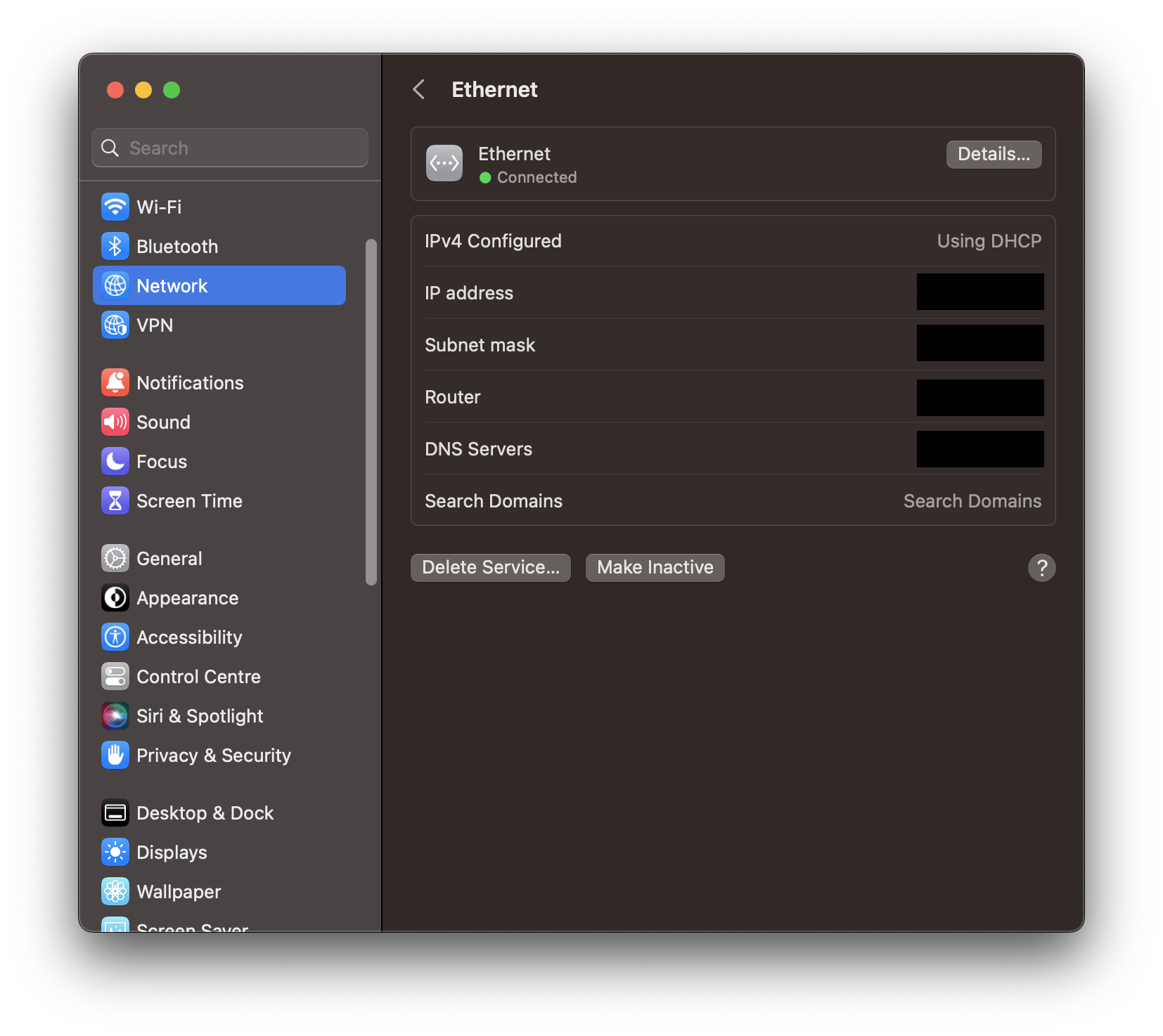Open Wallpaper label in sidebar
This screenshot has width=1163, height=1036.
[x=179, y=891]
